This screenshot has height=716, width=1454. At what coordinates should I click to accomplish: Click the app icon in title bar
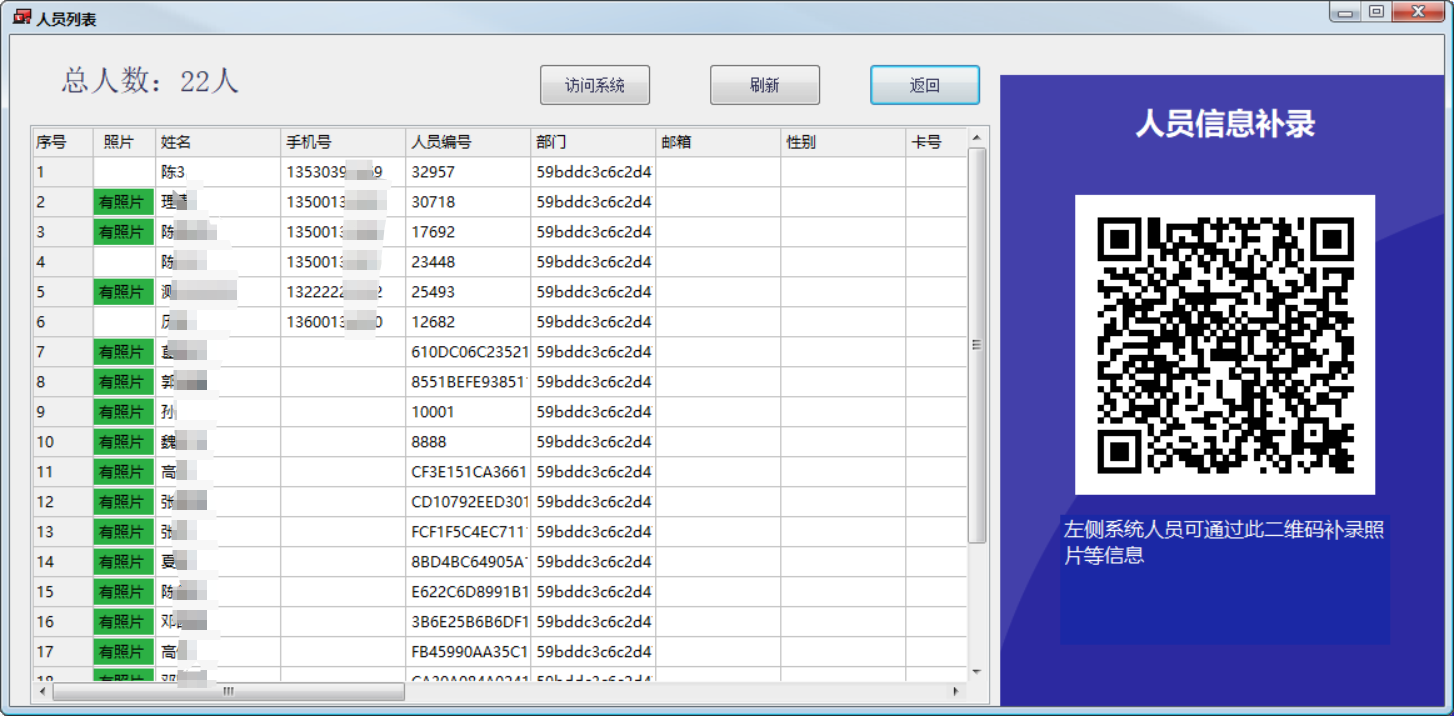point(21,17)
